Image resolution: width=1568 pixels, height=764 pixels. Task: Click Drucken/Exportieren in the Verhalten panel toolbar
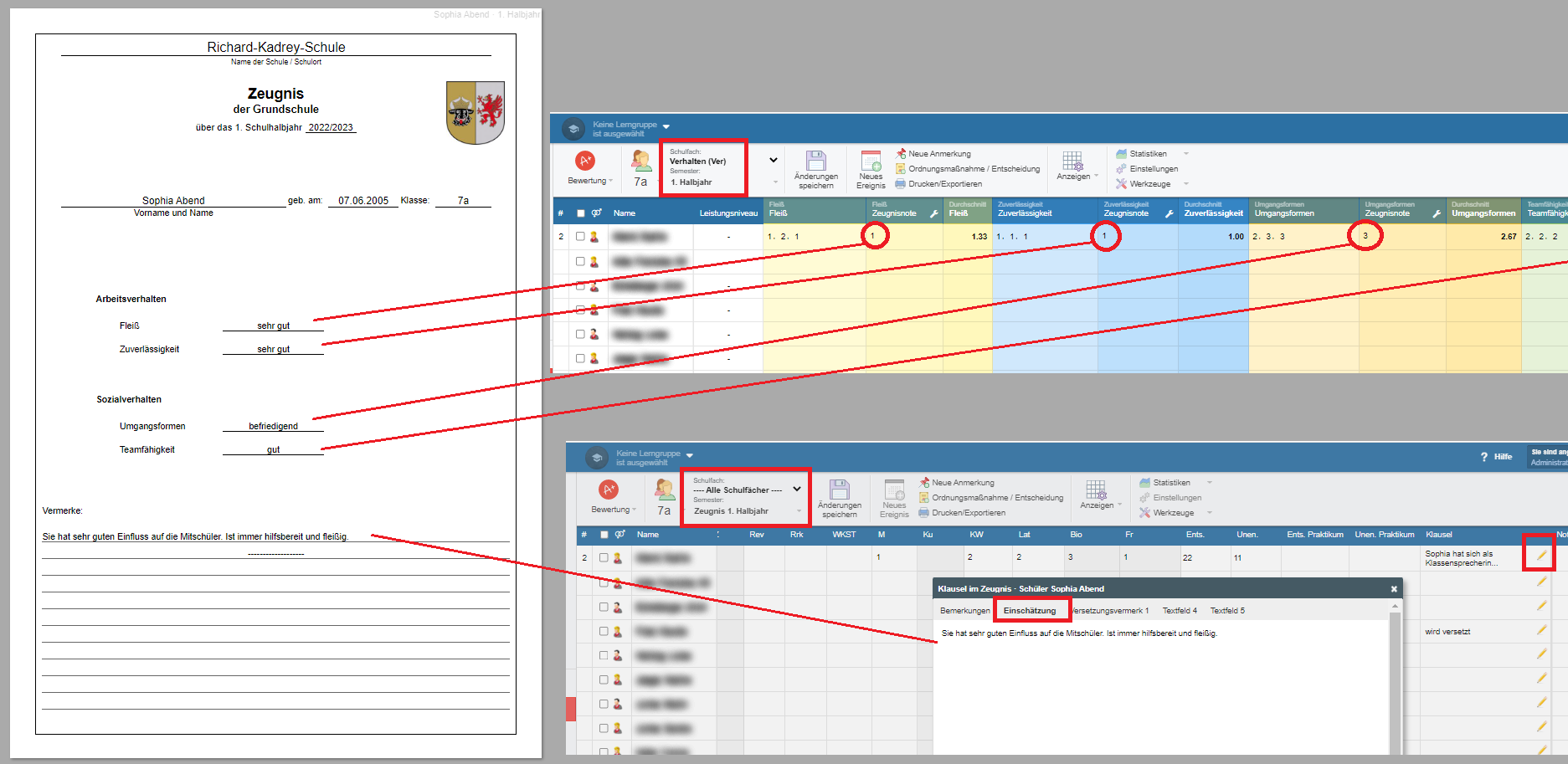944,184
